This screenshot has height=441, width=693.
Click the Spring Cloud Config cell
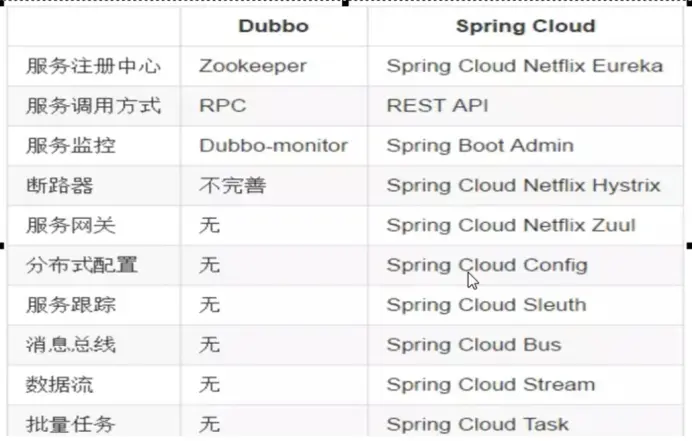coord(487,265)
